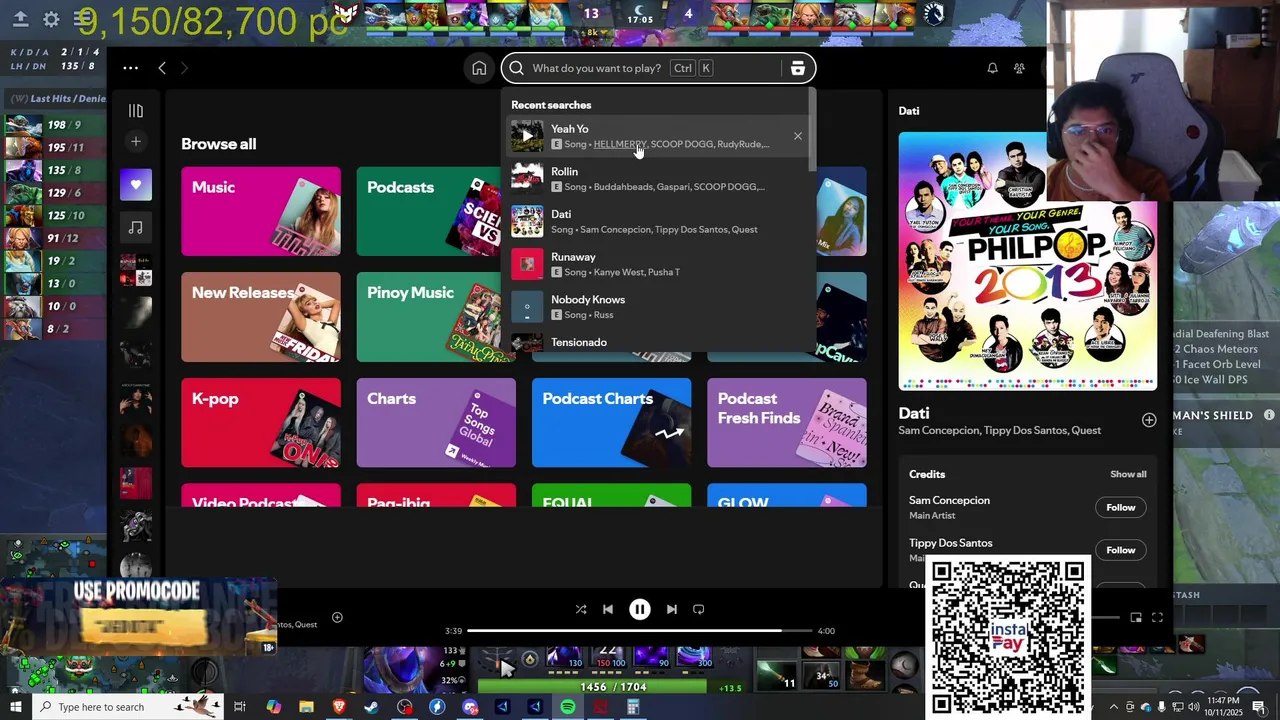Create a playlist with the plus icon
The image size is (1280, 720).
(136, 142)
